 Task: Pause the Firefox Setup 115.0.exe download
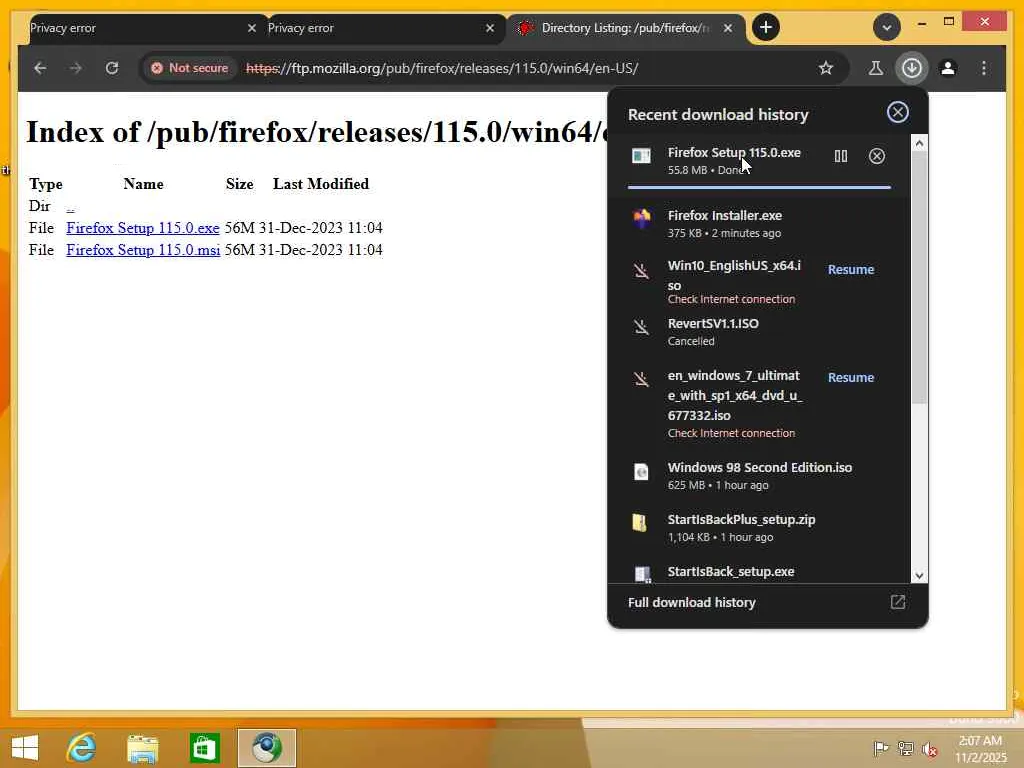click(x=841, y=156)
